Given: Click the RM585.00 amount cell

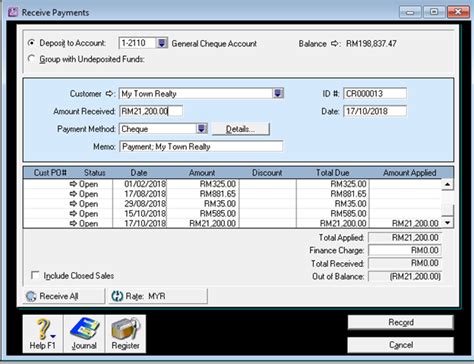Looking at the screenshot, I should [218, 213].
